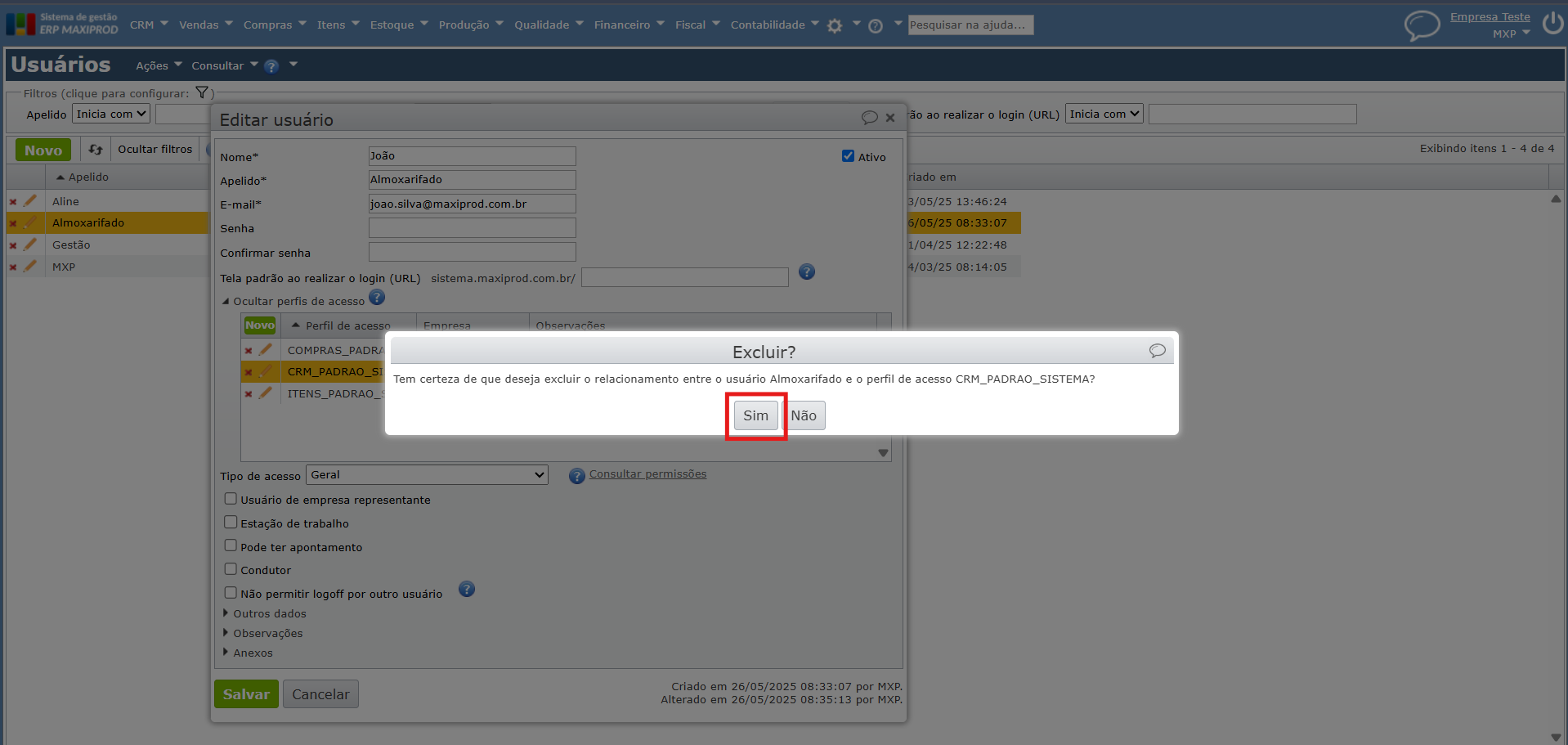Enable Usuário de empresa representante
Image resolution: width=1568 pixels, height=745 pixels.
[231, 499]
